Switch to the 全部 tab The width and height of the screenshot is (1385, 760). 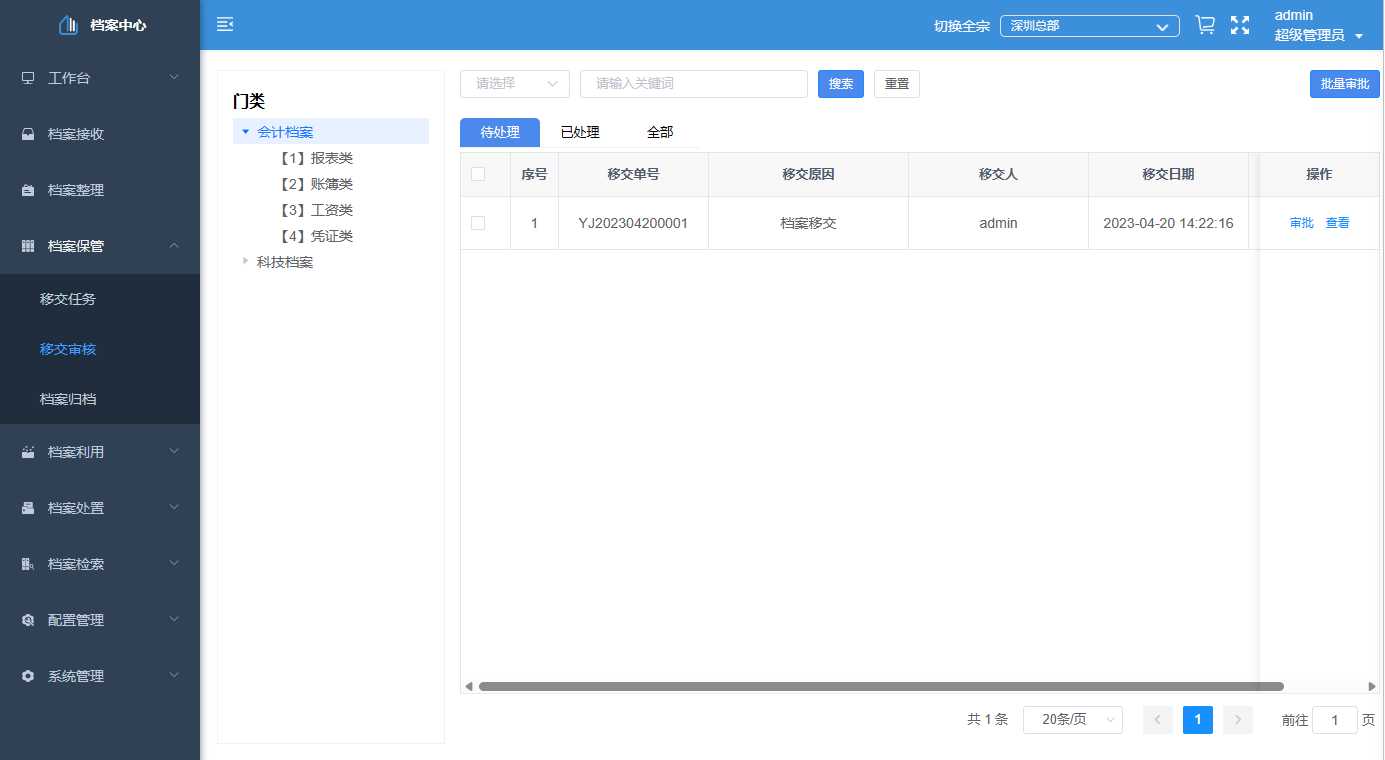[660, 131]
